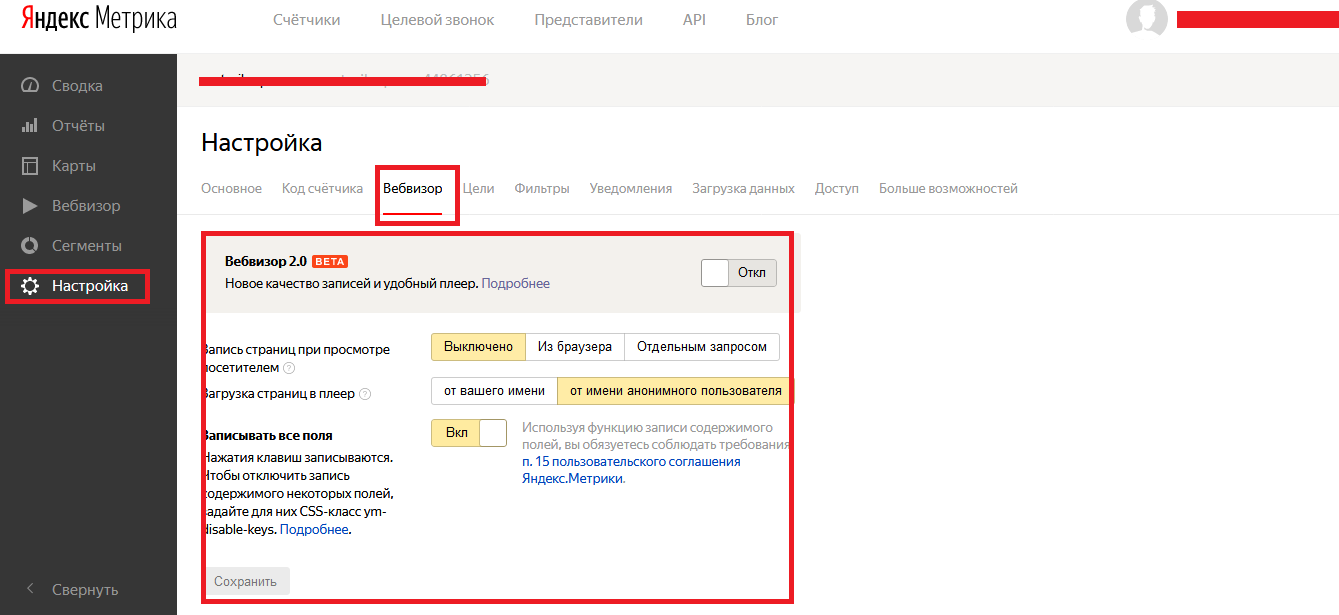The image size is (1339, 615).
Task: Click the Сегменты pie icon
Action: click(x=30, y=246)
